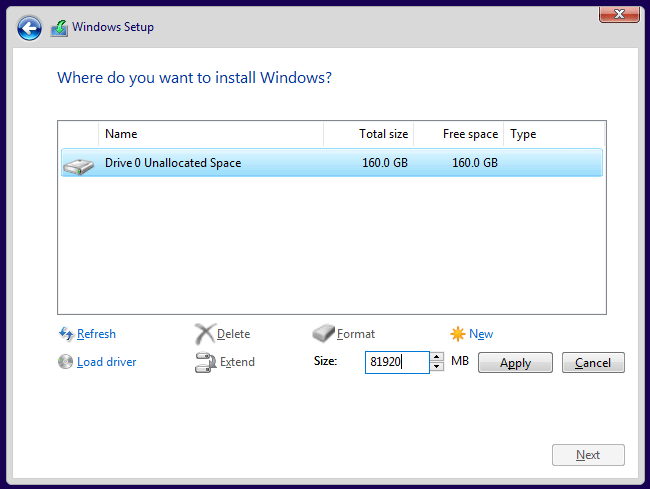The width and height of the screenshot is (650, 489).
Task: Sort by the Free space column header
Action: point(458,134)
